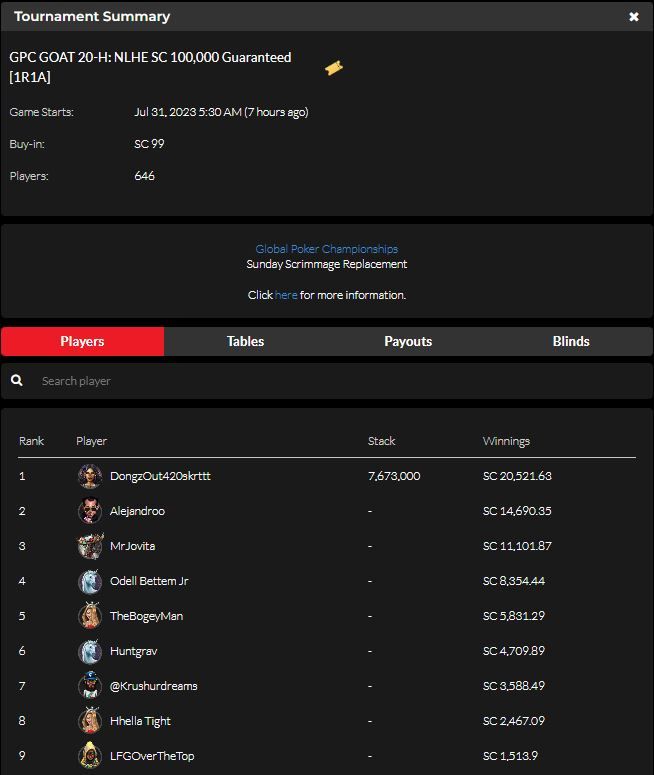Close the Tournament Summary window
The height and width of the screenshot is (775, 654).
click(x=634, y=16)
